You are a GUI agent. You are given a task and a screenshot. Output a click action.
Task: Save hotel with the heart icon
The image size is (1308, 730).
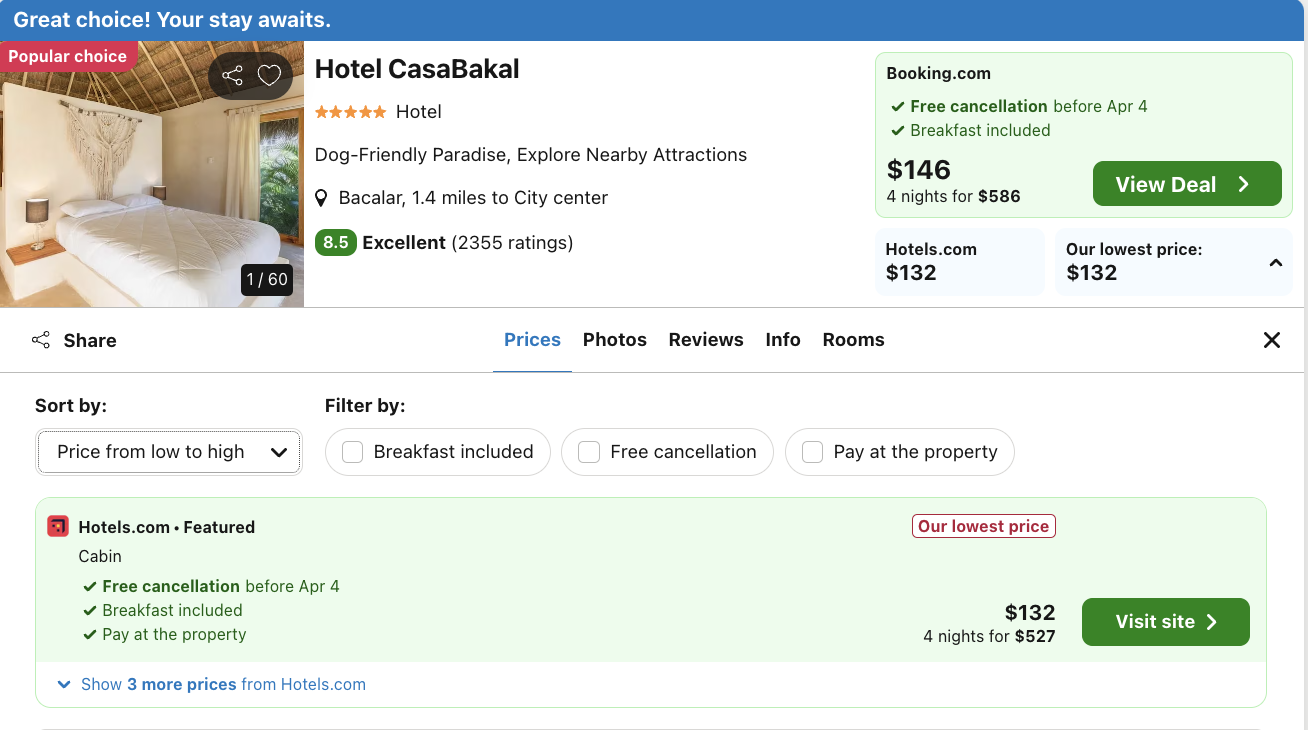(269, 76)
